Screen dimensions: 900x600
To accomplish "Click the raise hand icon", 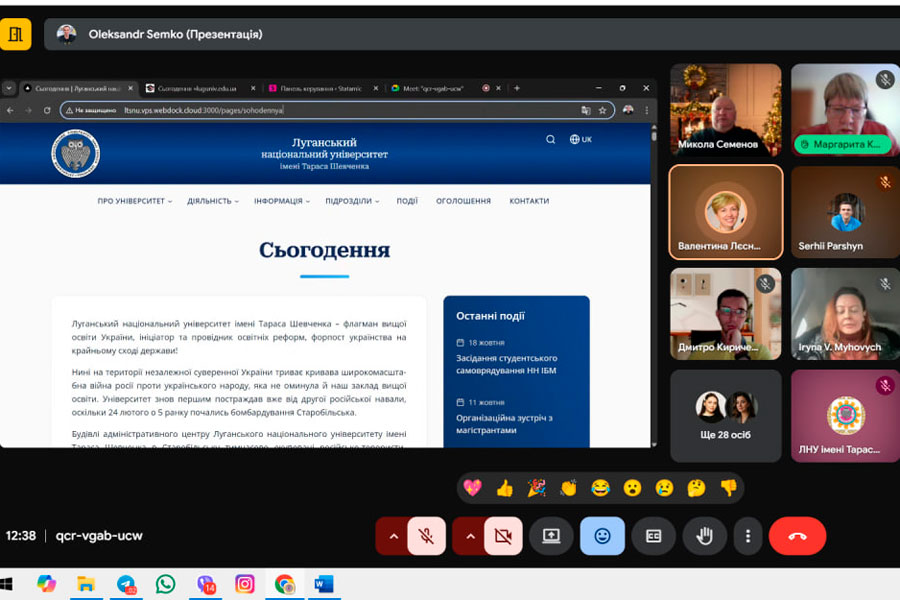I will (704, 536).
